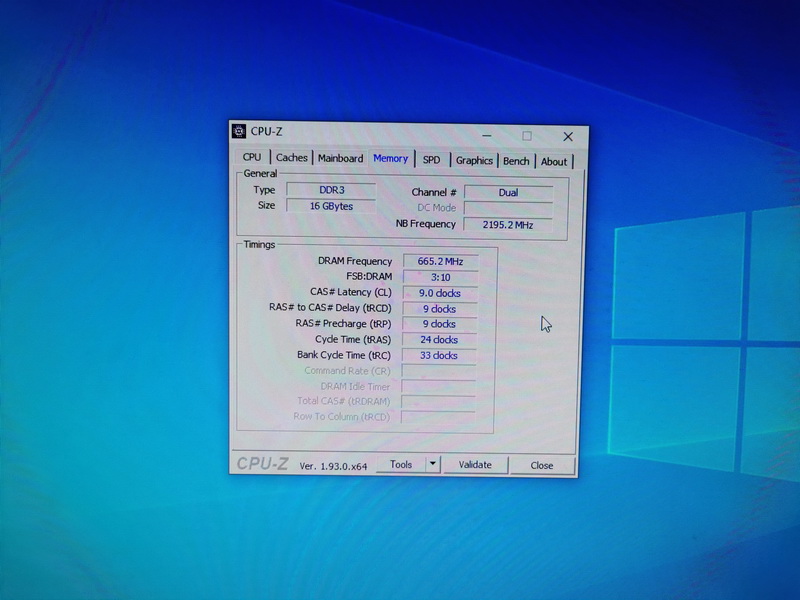800x600 pixels.
Task: Click the tRC value 33 clocks
Action: coord(439,355)
